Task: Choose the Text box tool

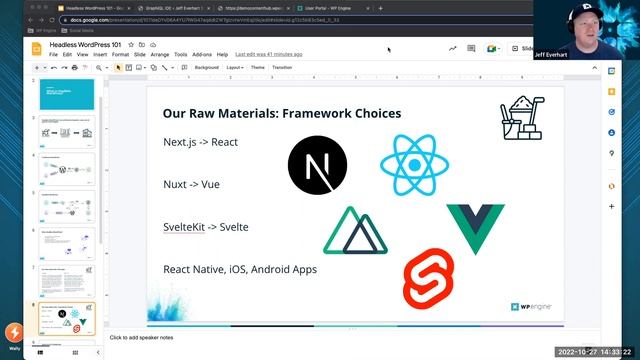Action: tap(129, 68)
